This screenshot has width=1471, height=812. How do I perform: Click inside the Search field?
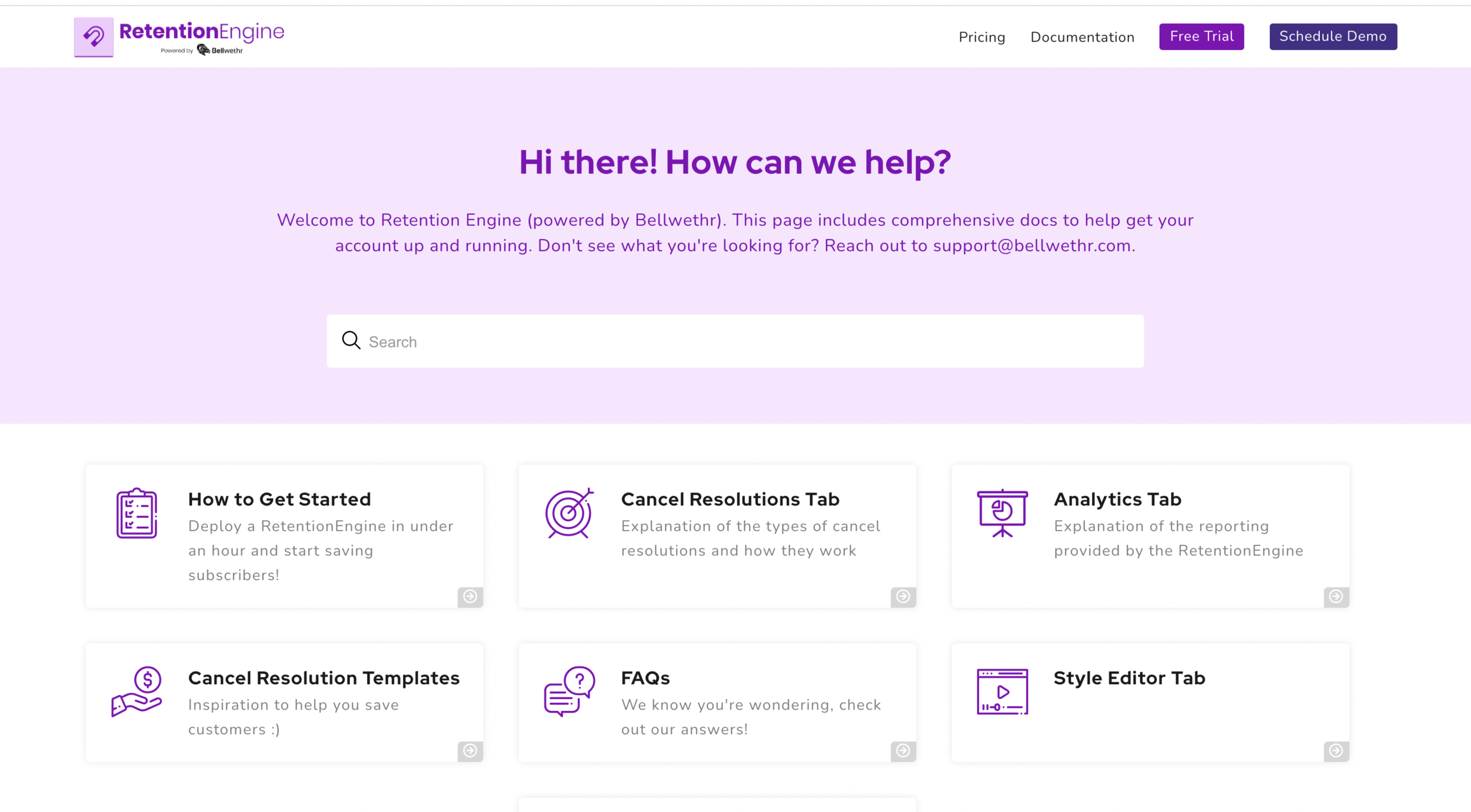click(x=735, y=341)
